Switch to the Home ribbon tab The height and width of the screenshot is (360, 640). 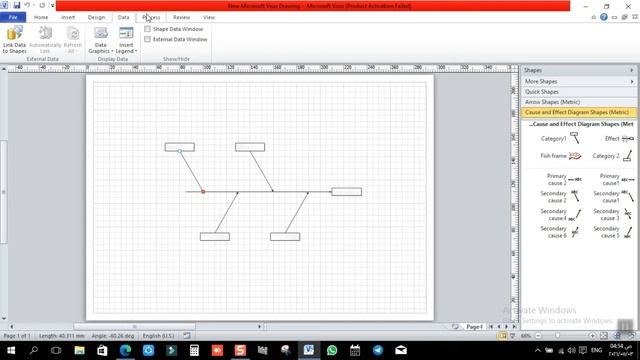pos(41,17)
